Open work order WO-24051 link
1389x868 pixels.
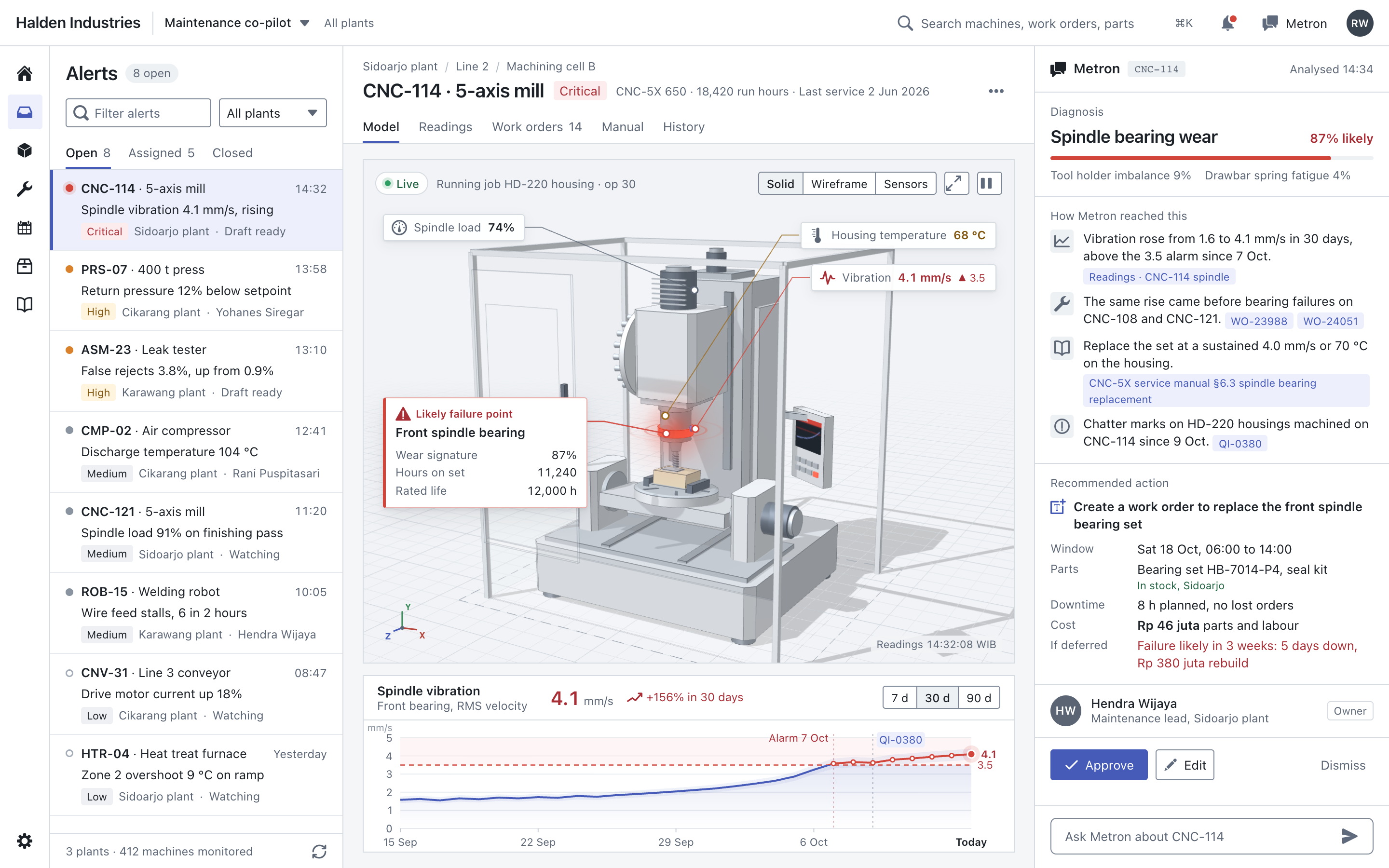click(x=1331, y=321)
